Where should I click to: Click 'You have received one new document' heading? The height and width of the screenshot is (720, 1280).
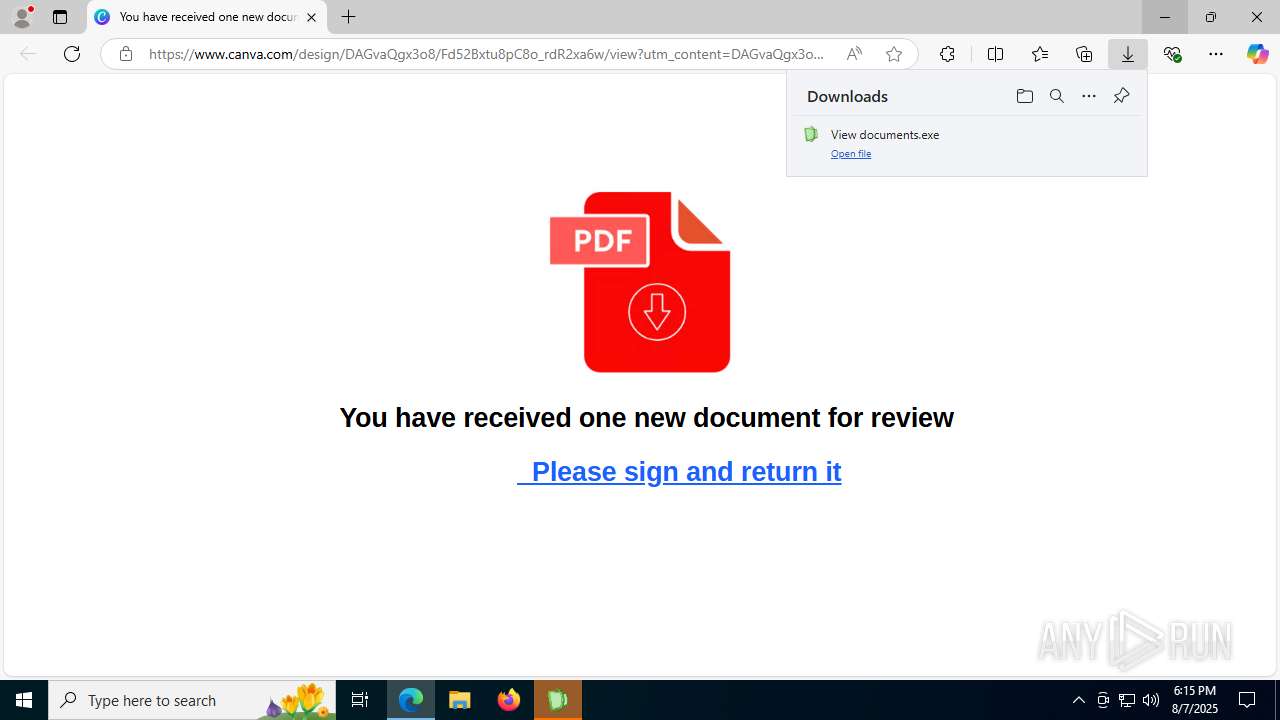[646, 417]
